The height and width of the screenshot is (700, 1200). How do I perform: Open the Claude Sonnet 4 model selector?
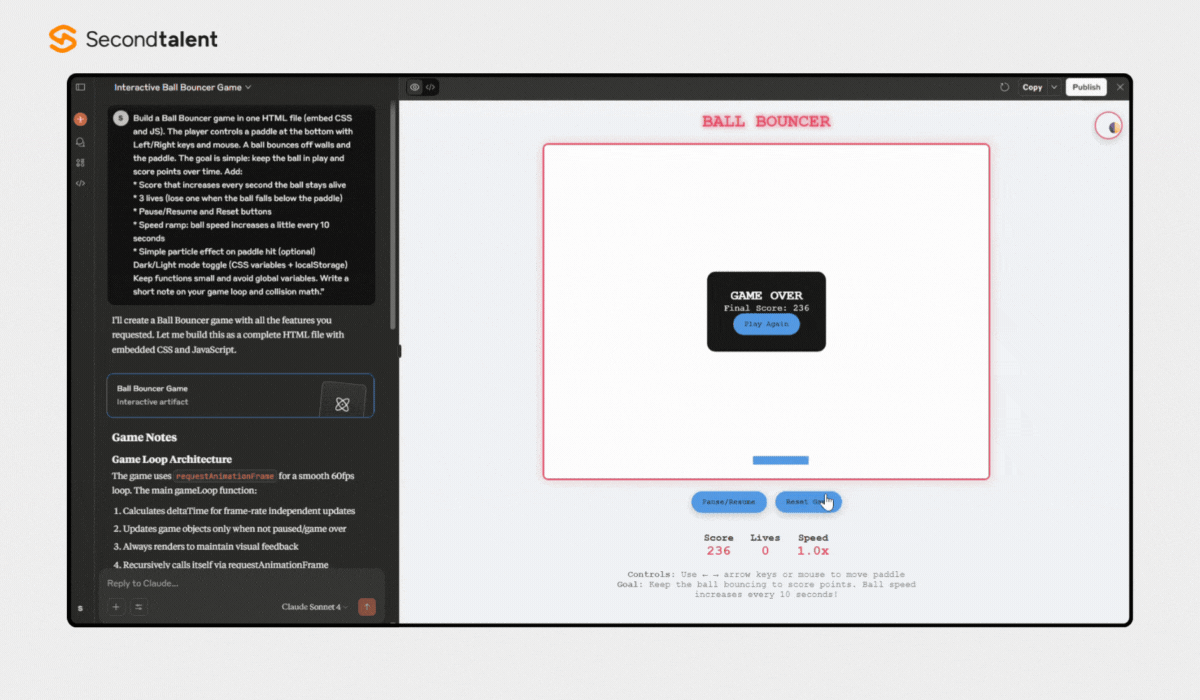[315, 607]
